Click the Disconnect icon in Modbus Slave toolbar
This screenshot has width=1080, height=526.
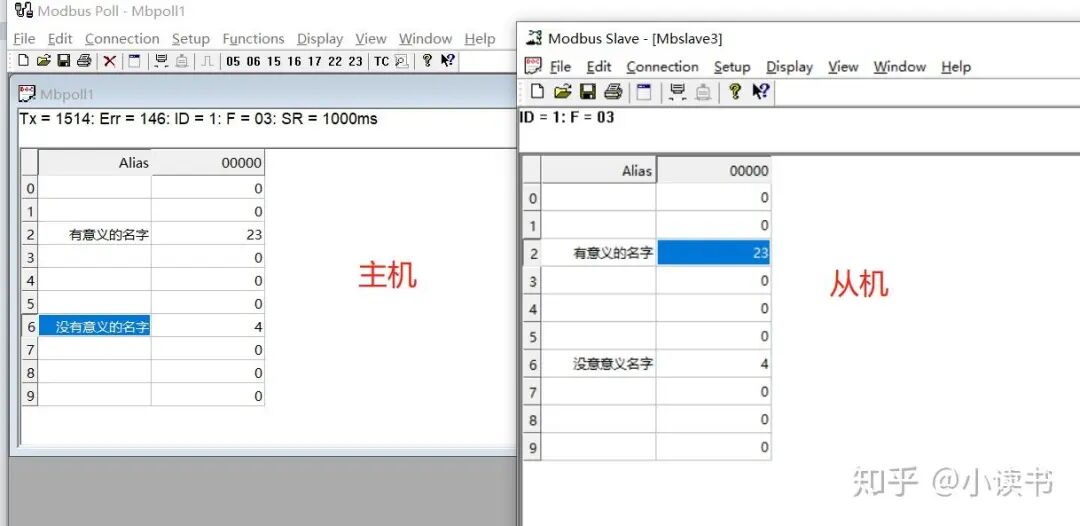click(x=703, y=92)
